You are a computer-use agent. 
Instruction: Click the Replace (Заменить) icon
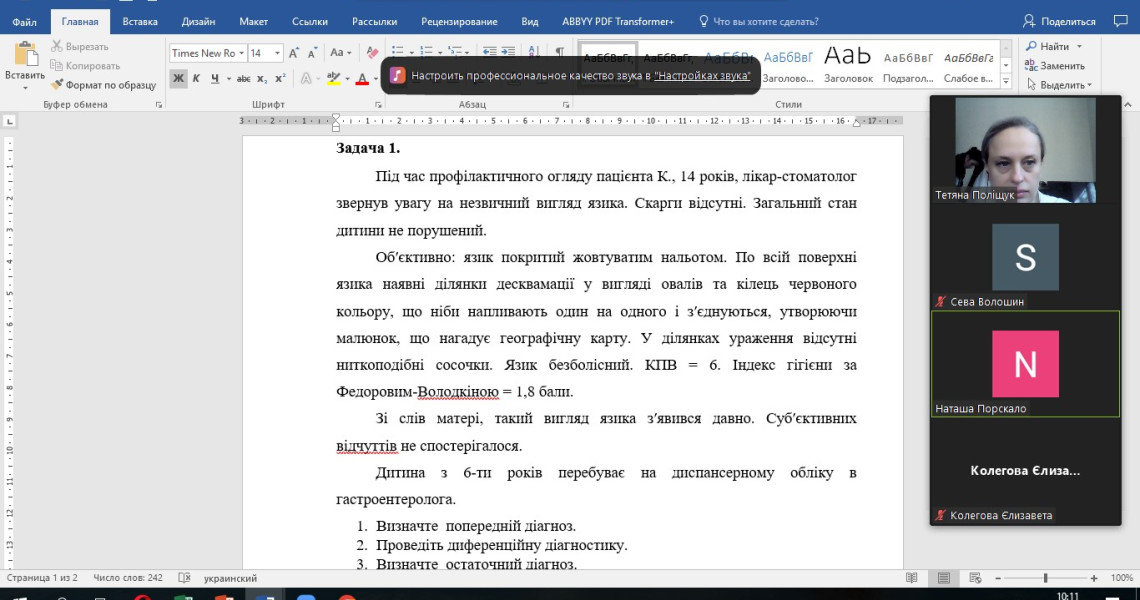coord(1030,66)
